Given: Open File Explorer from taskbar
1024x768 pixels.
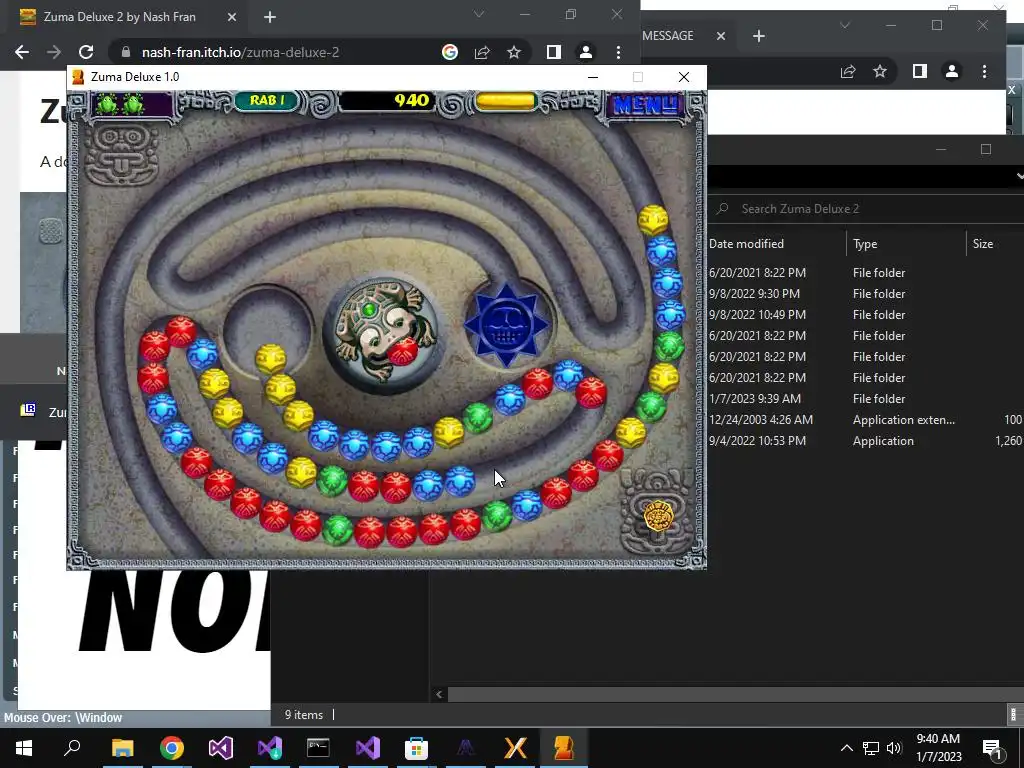Looking at the screenshot, I should 121,748.
